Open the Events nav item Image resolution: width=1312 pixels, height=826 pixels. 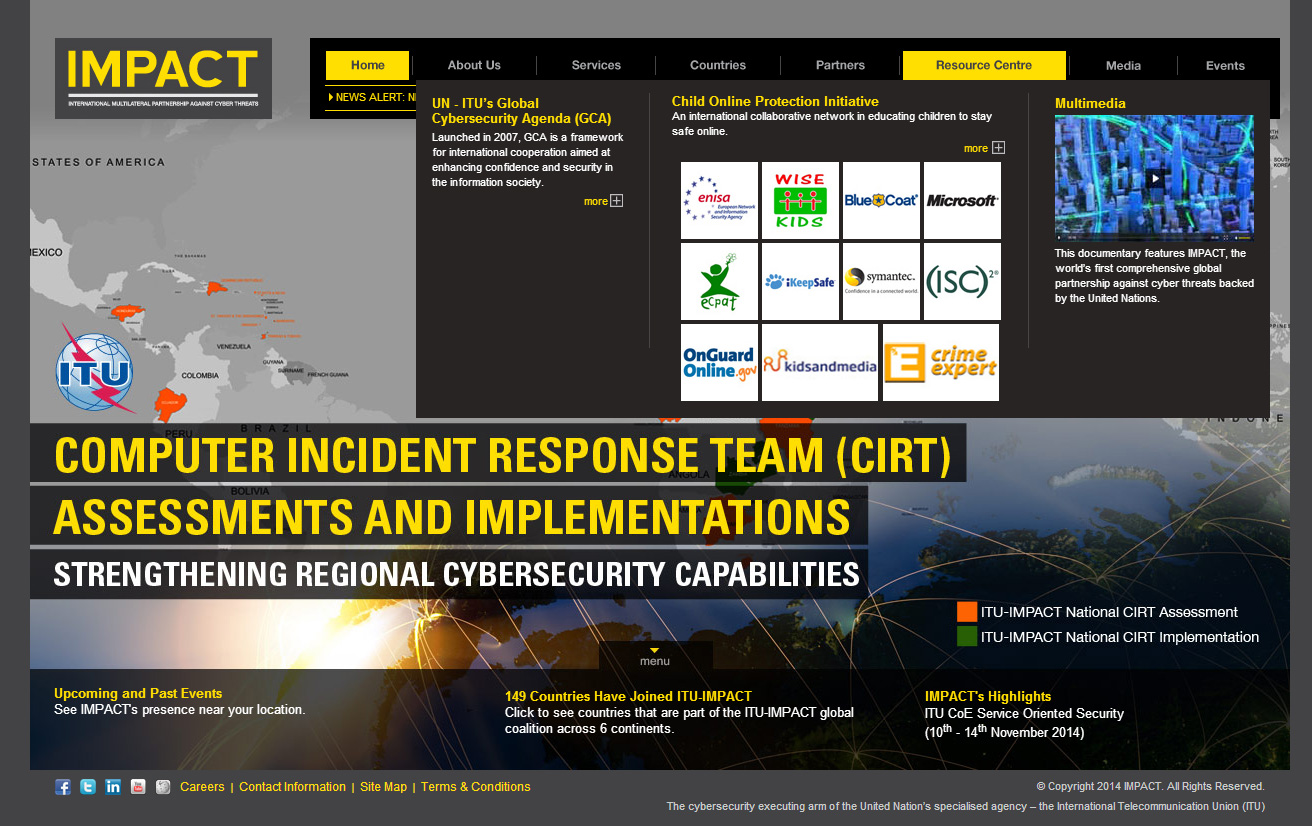tap(1225, 65)
